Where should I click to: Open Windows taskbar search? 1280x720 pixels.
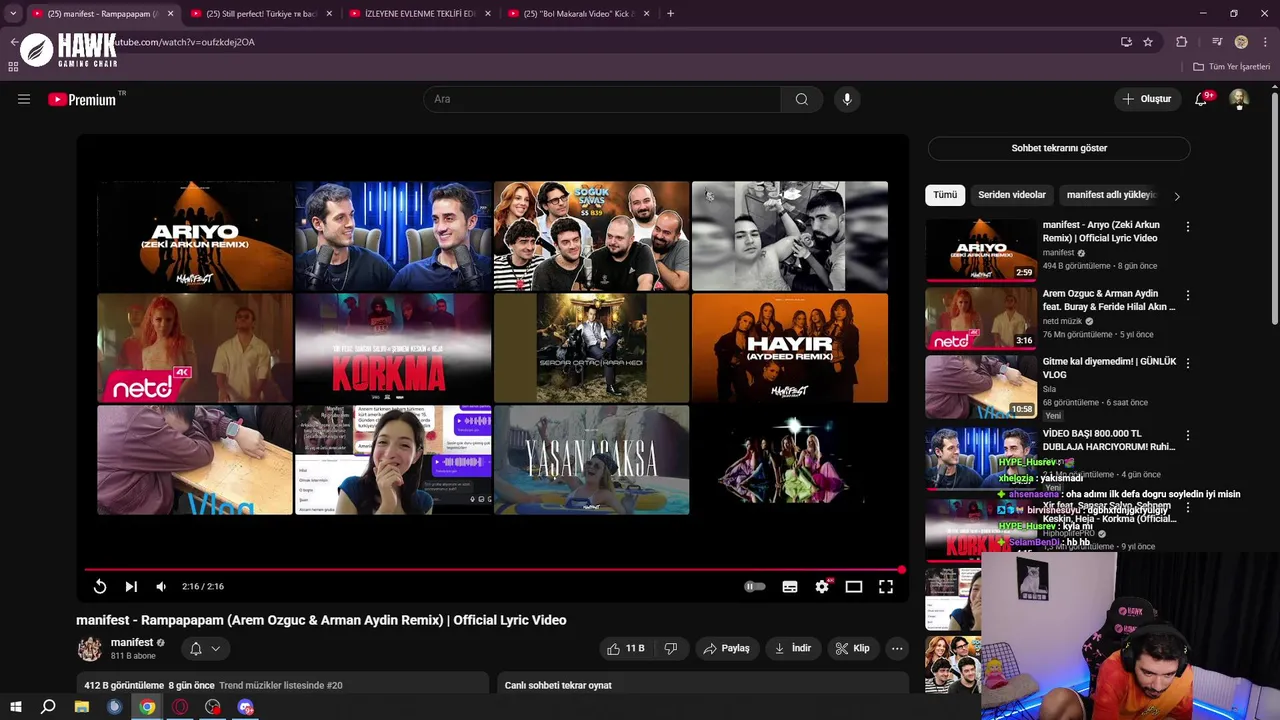(48, 707)
